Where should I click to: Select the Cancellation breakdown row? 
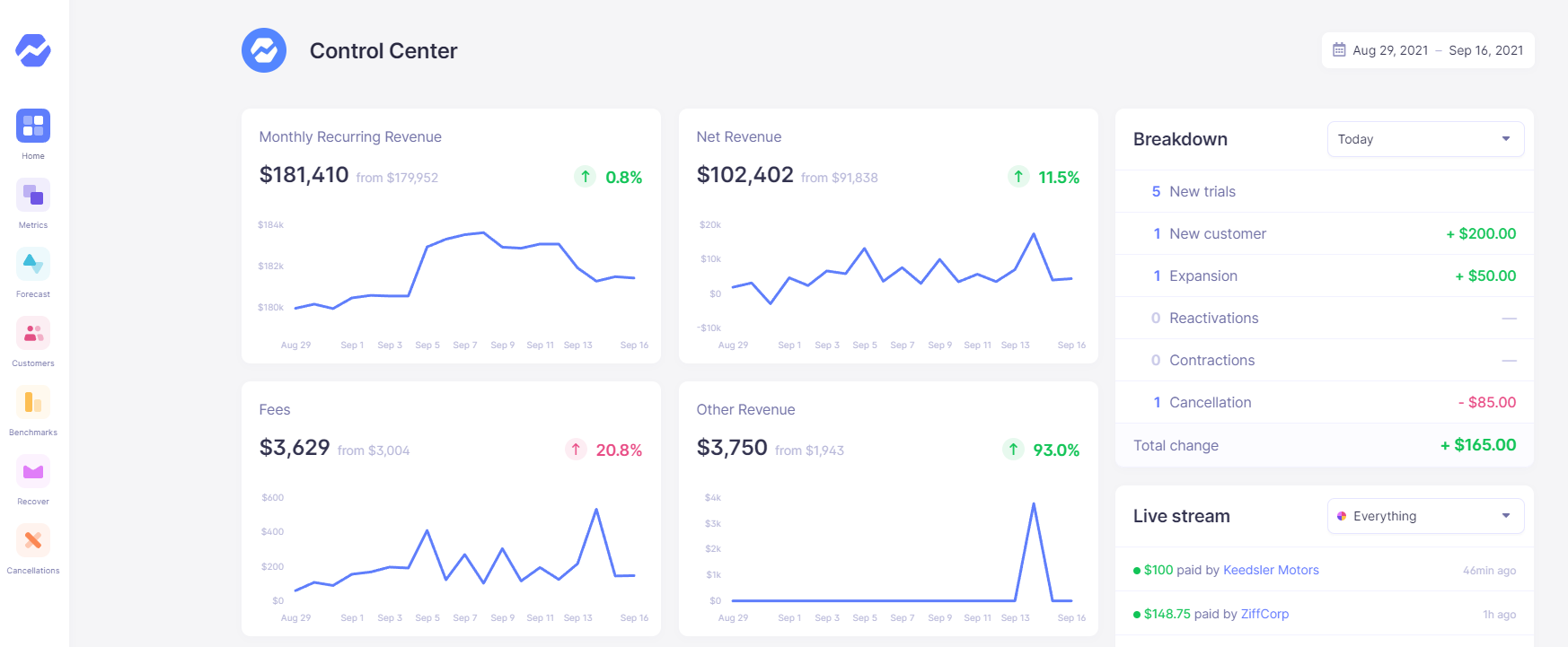click(1324, 402)
